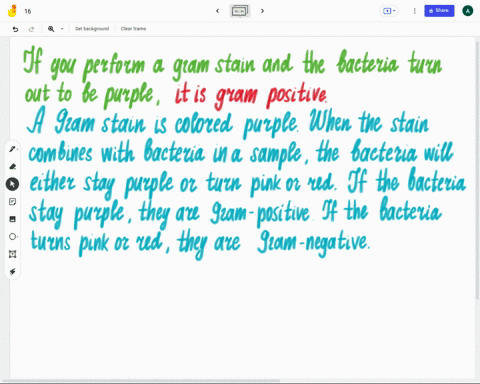This screenshot has width=480, height=384.
Task: Select the Laser pointer tool
Action: click(x=13, y=272)
